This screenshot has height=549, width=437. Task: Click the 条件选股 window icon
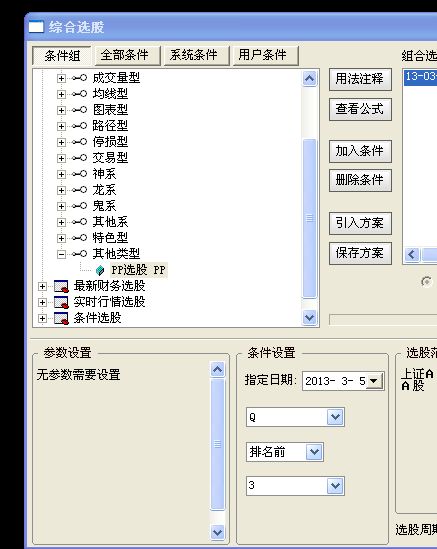click(61, 318)
